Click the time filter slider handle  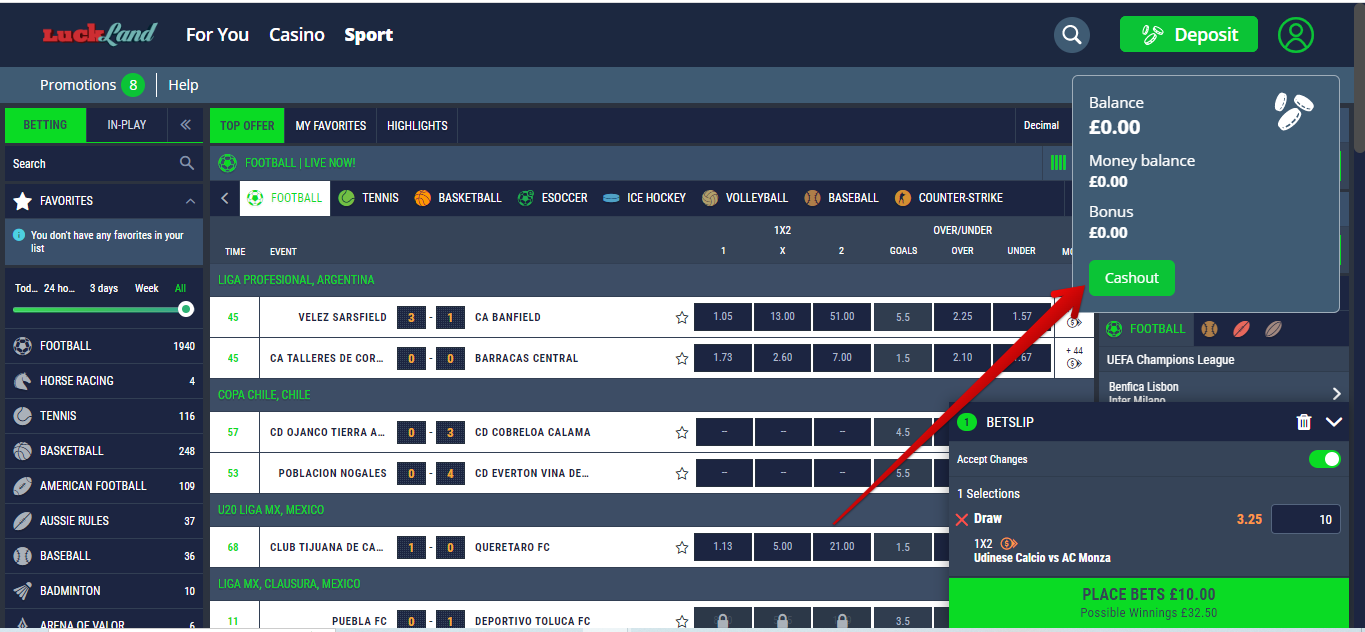pos(185,310)
